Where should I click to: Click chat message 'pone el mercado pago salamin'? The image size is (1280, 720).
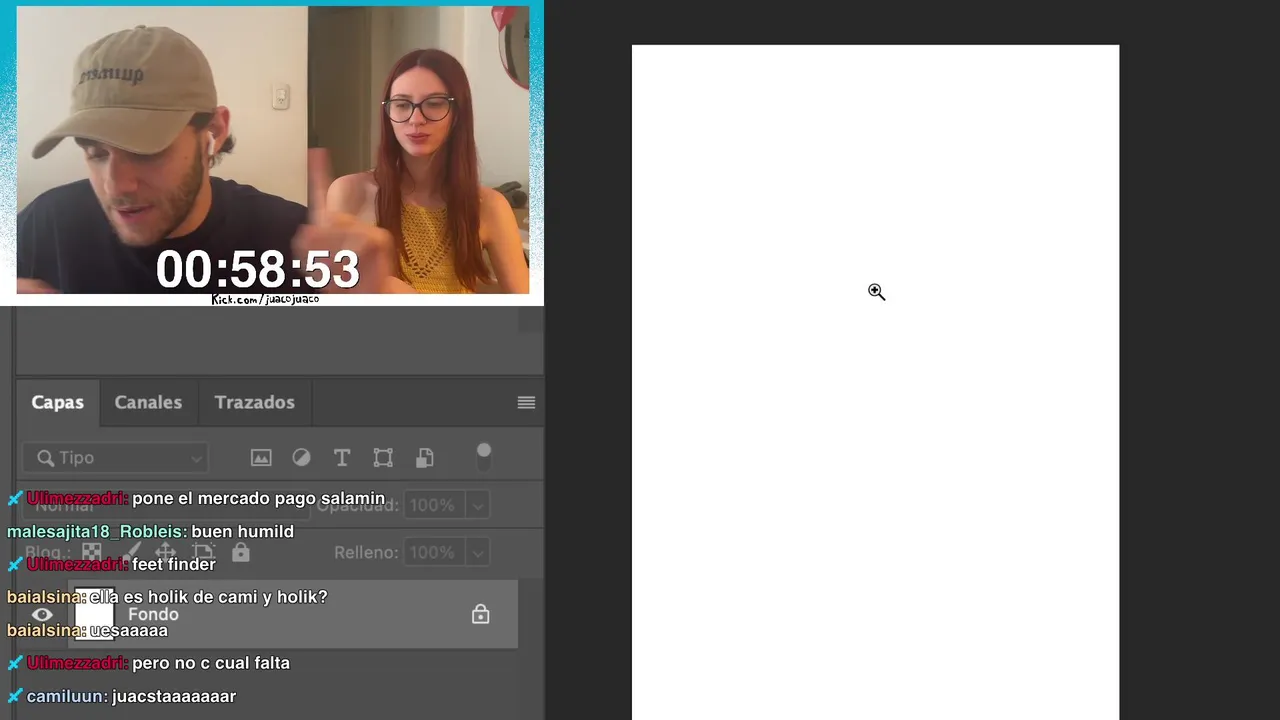click(x=258, y=498)
